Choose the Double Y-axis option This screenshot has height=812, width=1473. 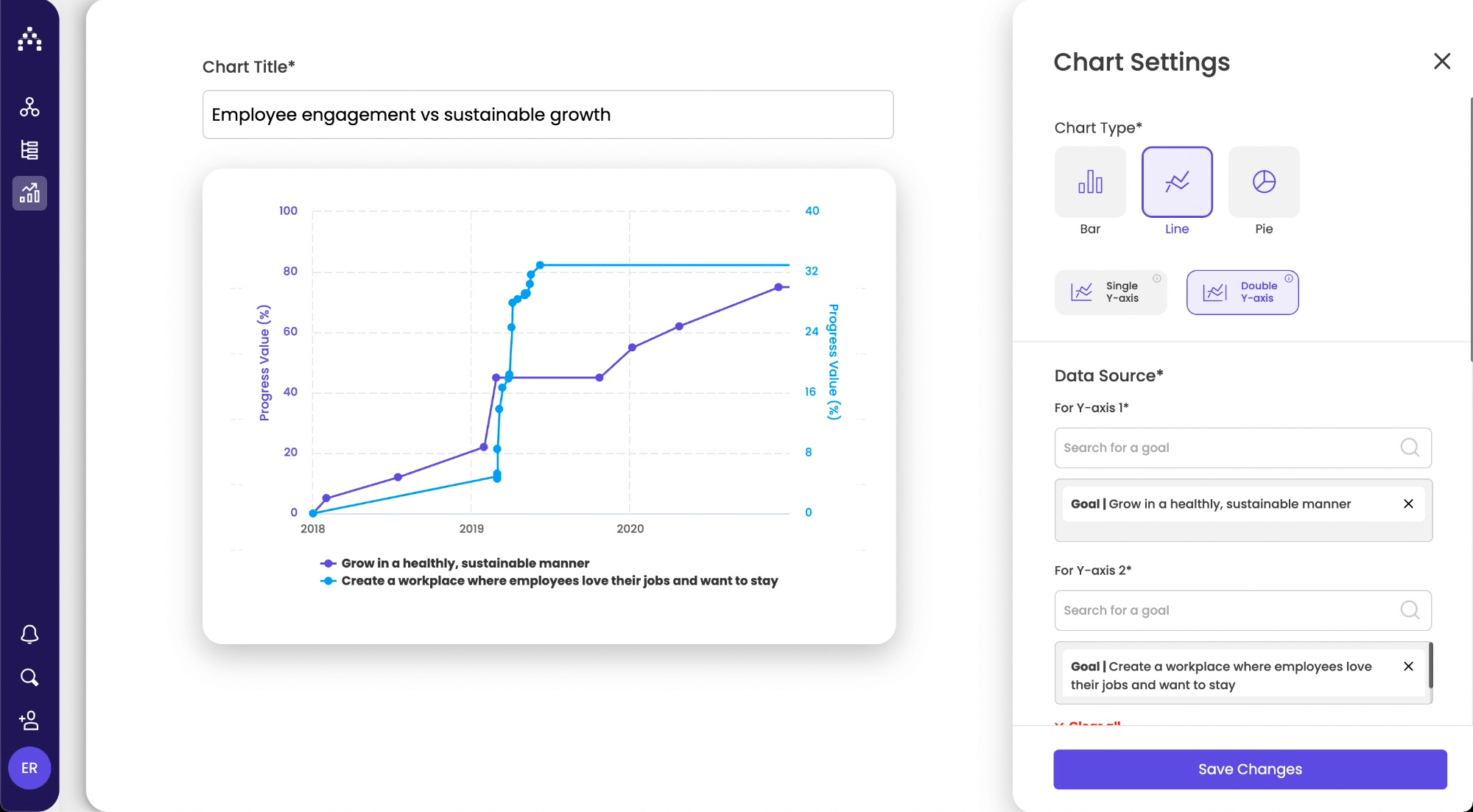click(x=1242, y=292)
